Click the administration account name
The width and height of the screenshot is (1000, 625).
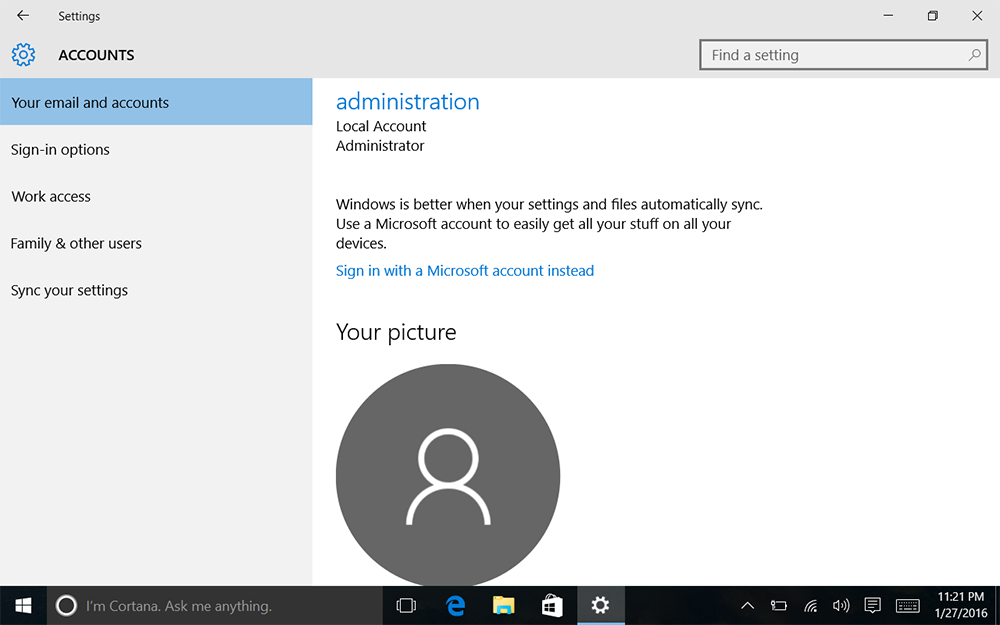click(x=408, y=101)
